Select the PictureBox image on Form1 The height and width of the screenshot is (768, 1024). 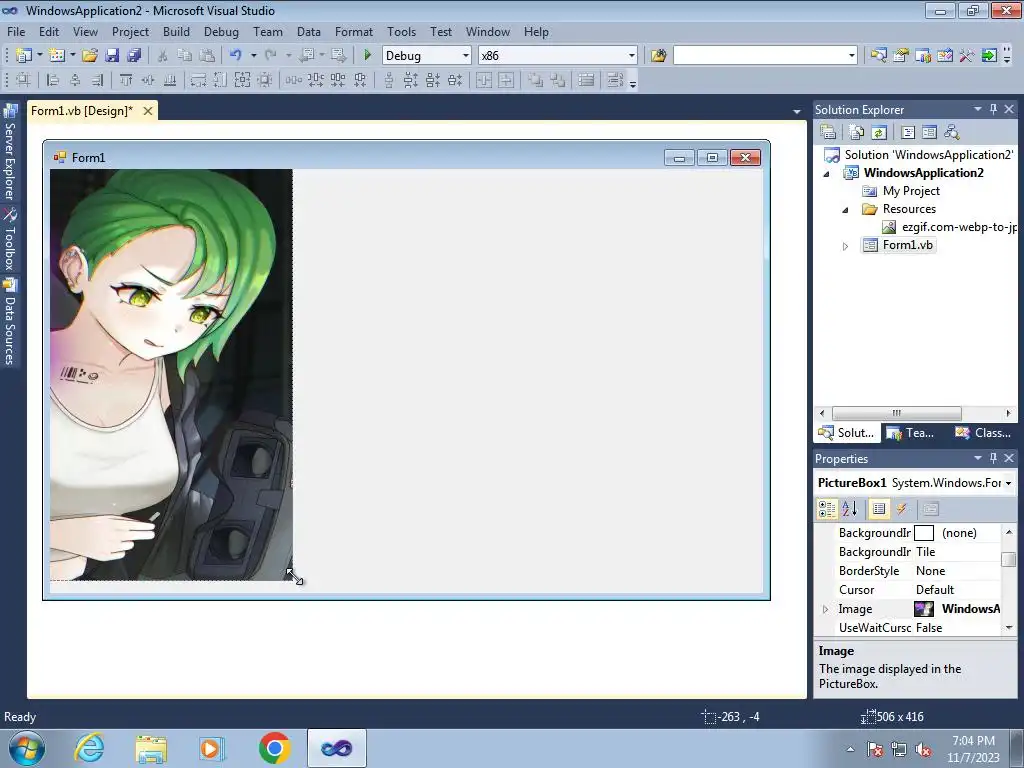click(x=171, y=375)
